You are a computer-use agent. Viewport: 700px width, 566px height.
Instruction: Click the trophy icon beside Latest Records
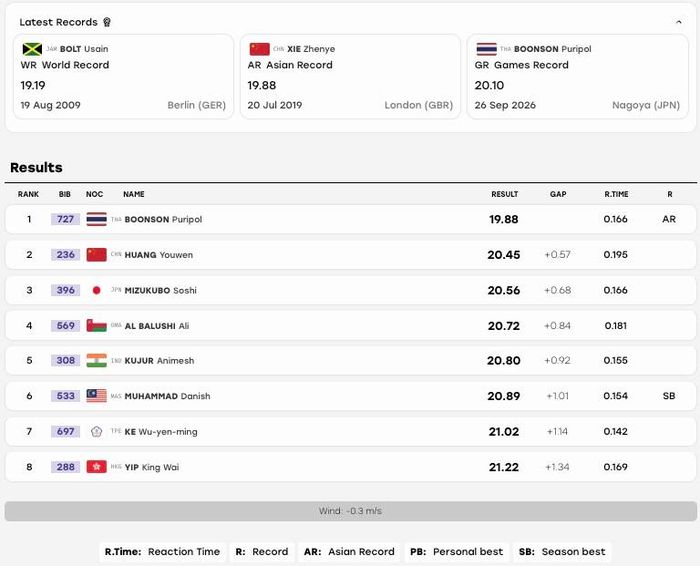(x=107, y=22)
